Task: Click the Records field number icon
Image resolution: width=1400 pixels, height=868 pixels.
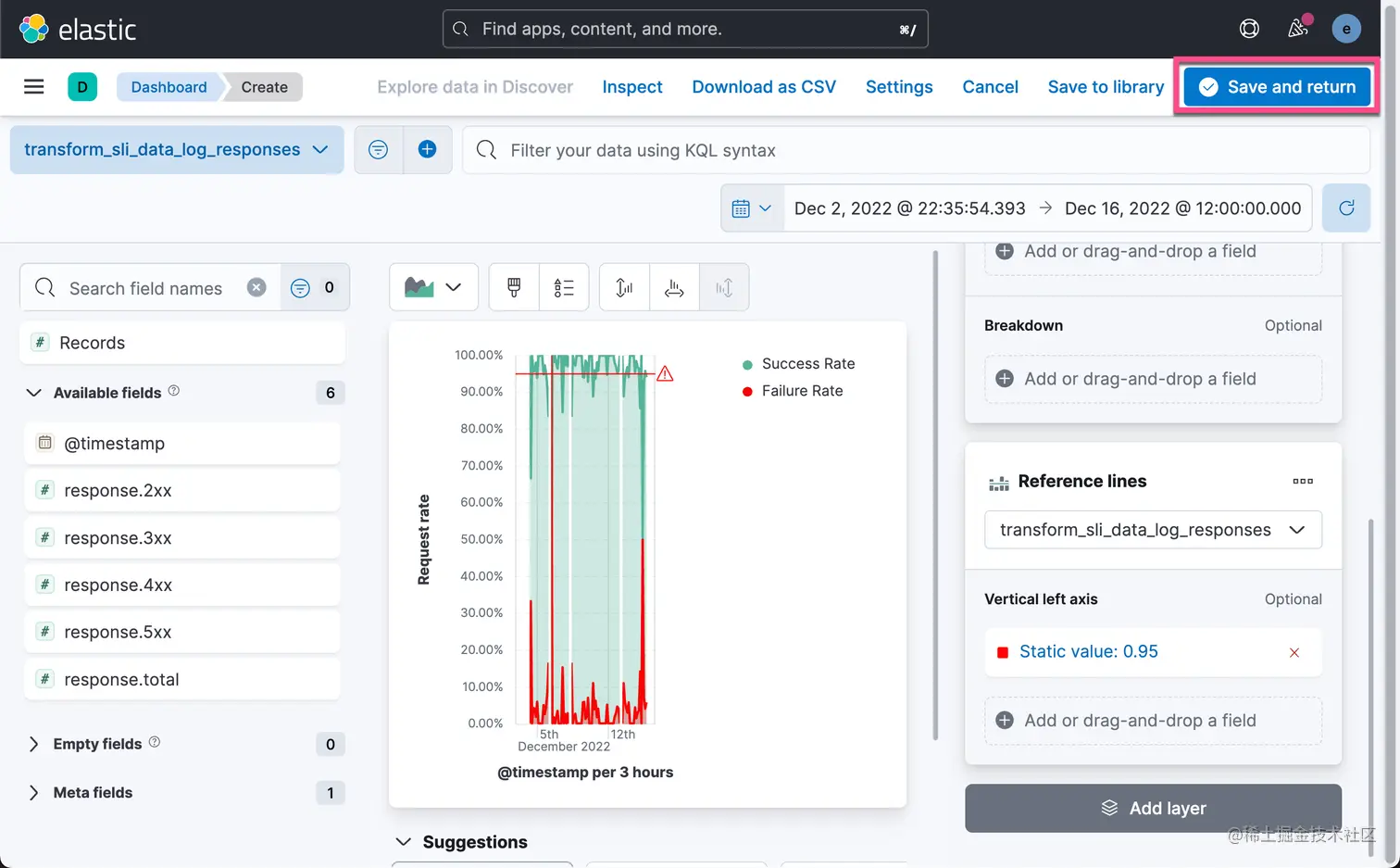Action: pyautogui.click(x=40, y=342)
